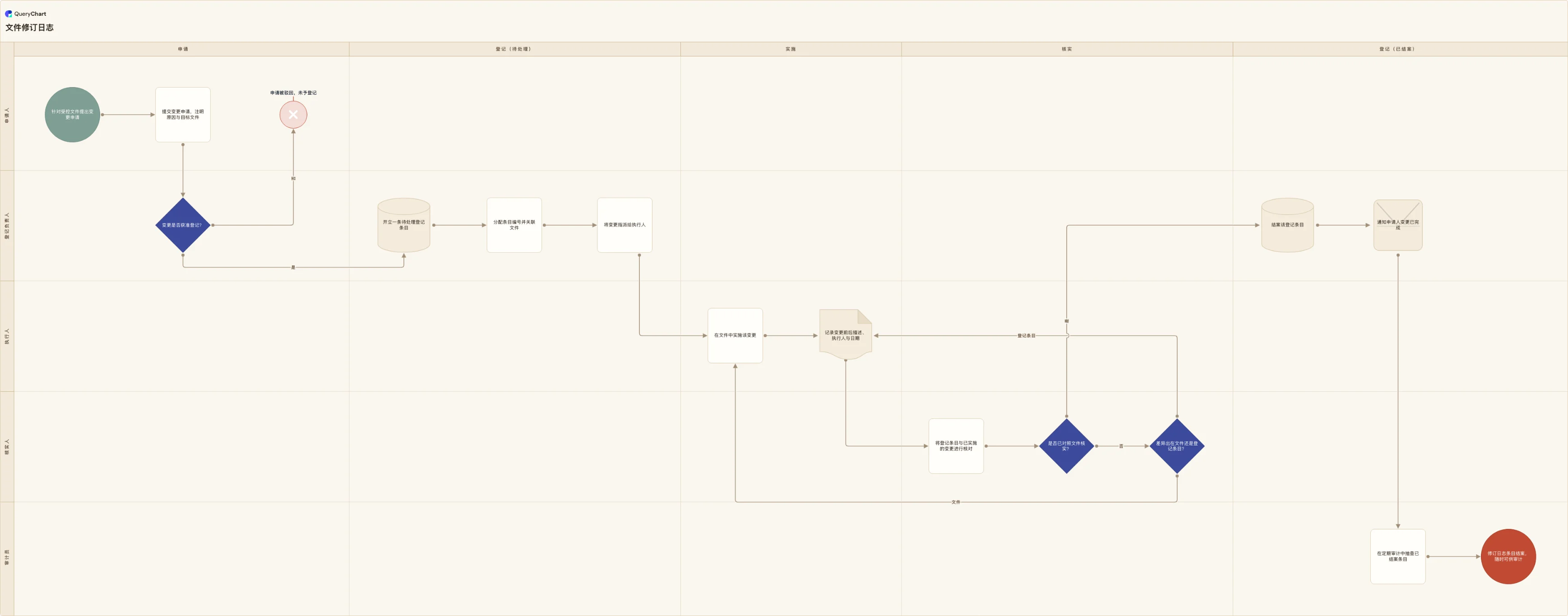Image resolution: width=1568 pixels, height=616 pixels.
Task: Click the 文件 edge label on return arrow
Action: [956, 502]
